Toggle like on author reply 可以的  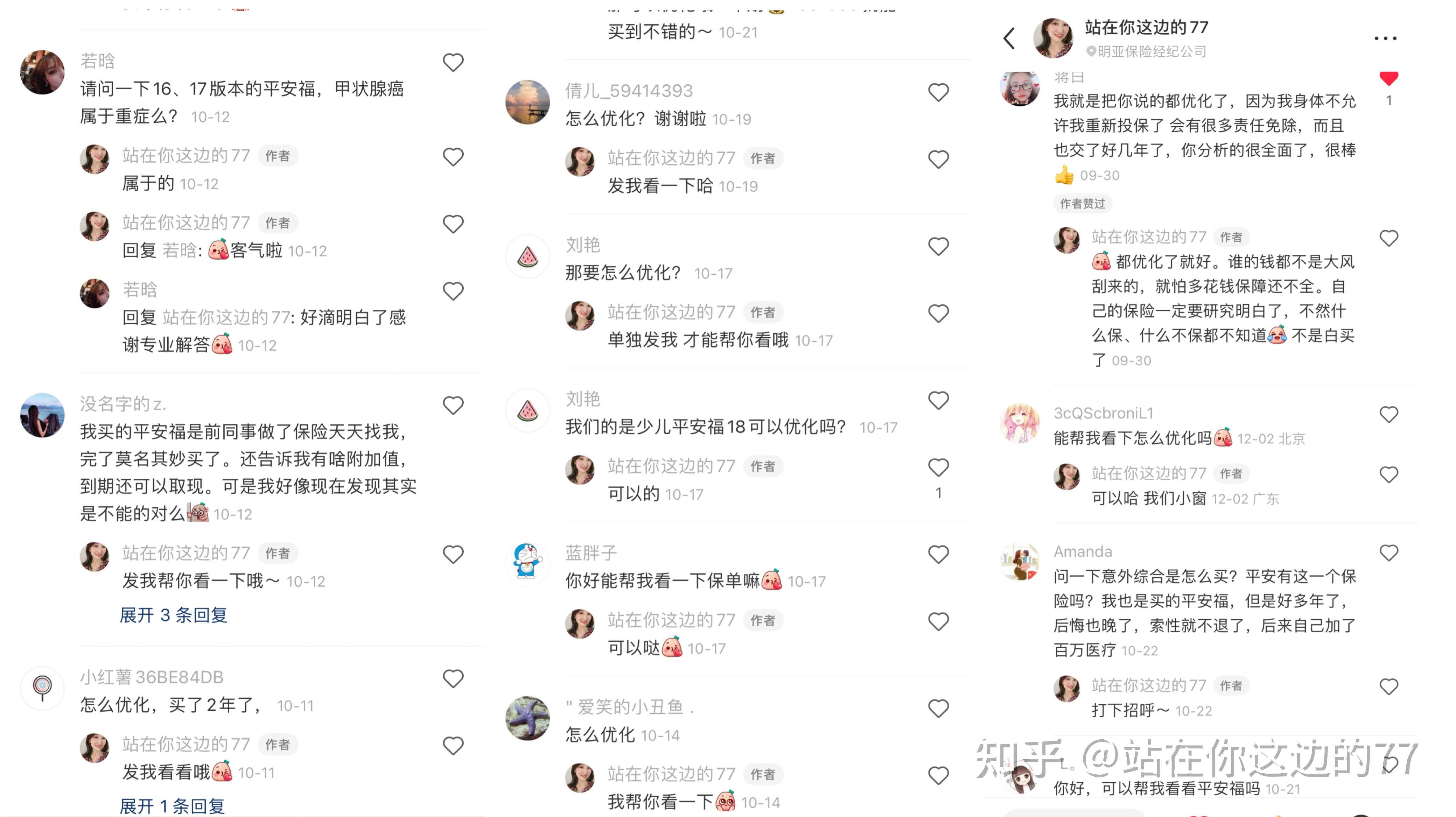938,467
